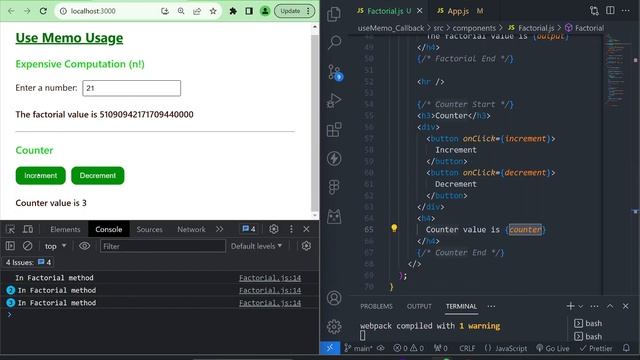Open the Default levels dropdown

click(x=256, y=246)
